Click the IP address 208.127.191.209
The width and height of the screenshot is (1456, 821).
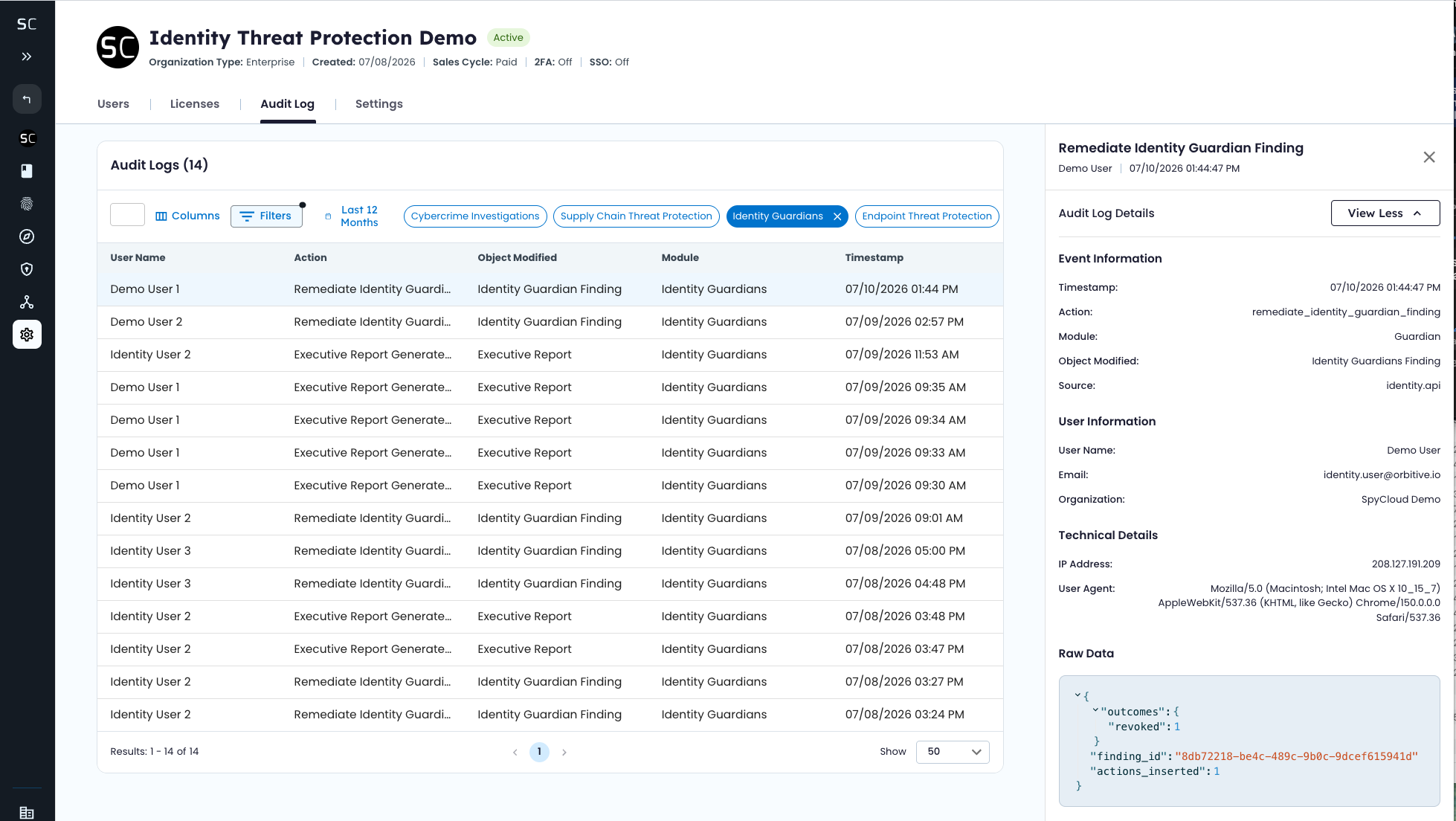coord(1406,564)
